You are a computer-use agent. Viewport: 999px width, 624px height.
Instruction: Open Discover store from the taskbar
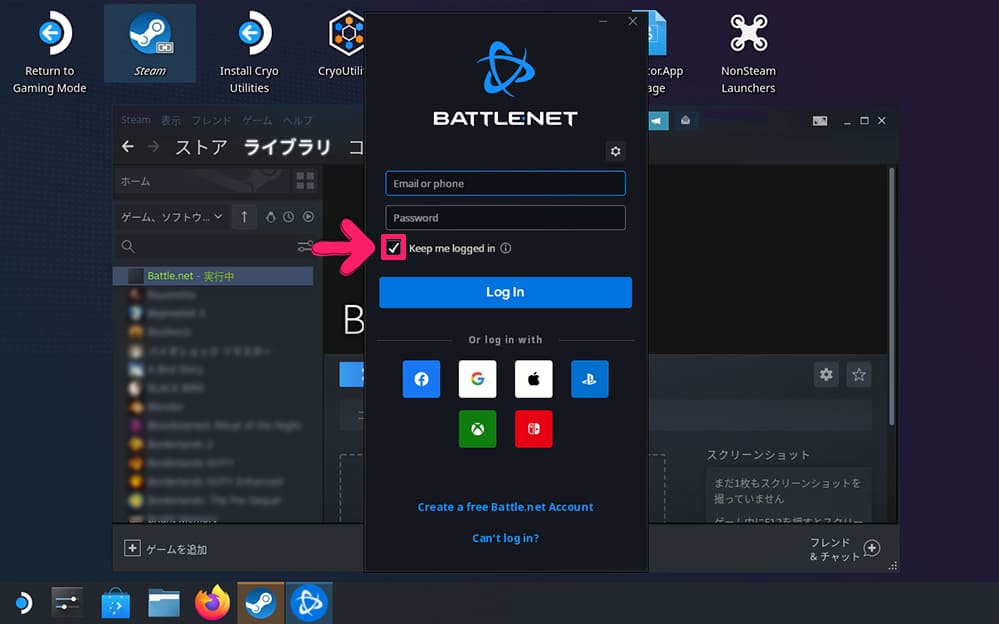115,602
